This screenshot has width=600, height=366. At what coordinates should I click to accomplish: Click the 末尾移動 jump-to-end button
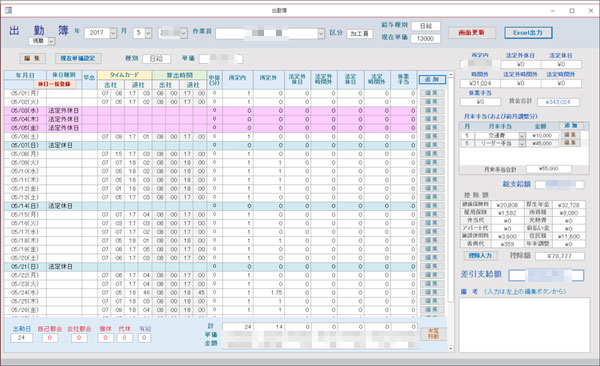433,334
